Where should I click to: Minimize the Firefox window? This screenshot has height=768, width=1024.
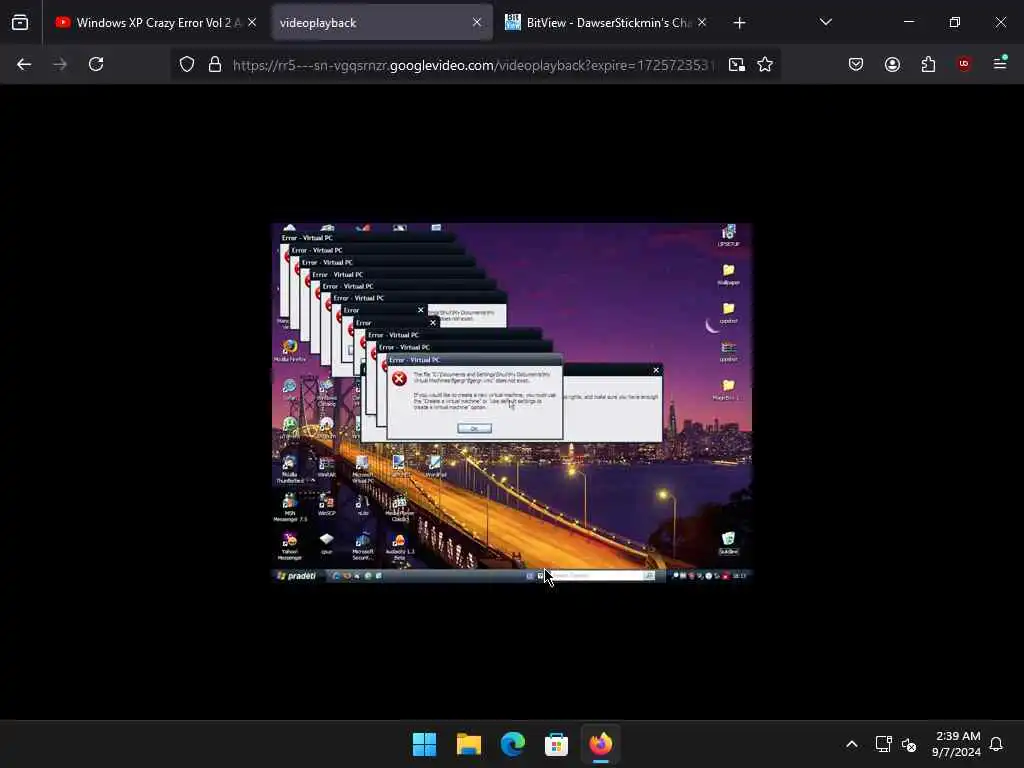tap(908, 22)
